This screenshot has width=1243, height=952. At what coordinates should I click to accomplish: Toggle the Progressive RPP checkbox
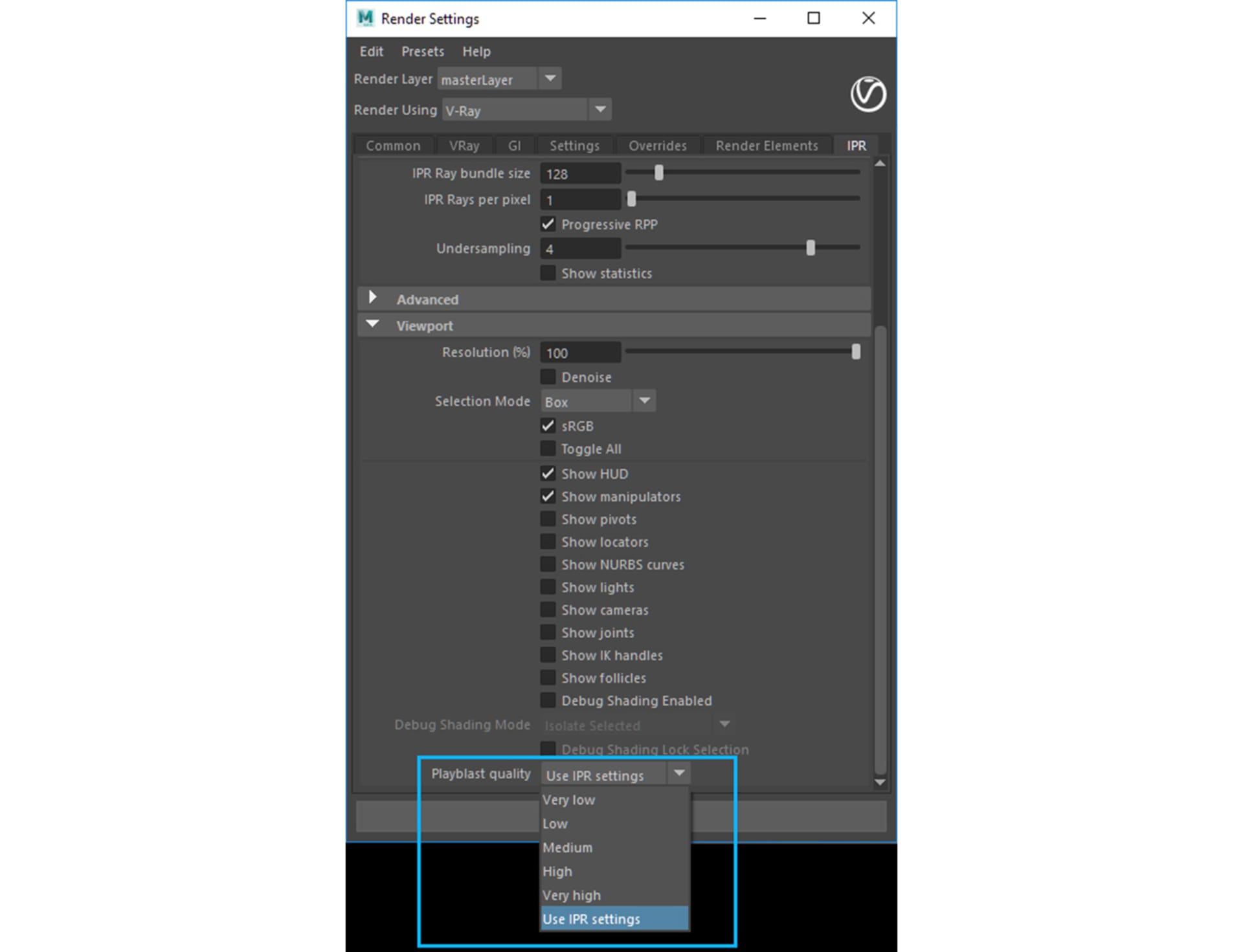[548, 224]
